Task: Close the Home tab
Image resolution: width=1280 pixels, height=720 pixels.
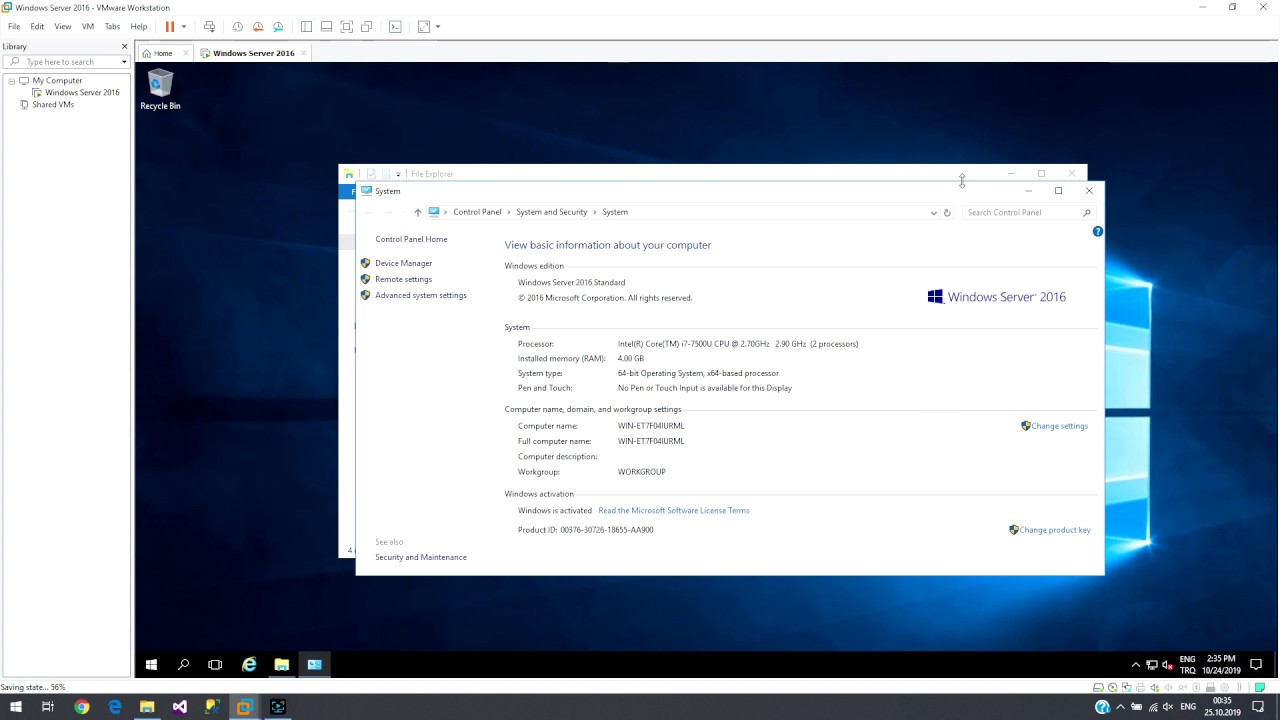Action: [184, 53]
